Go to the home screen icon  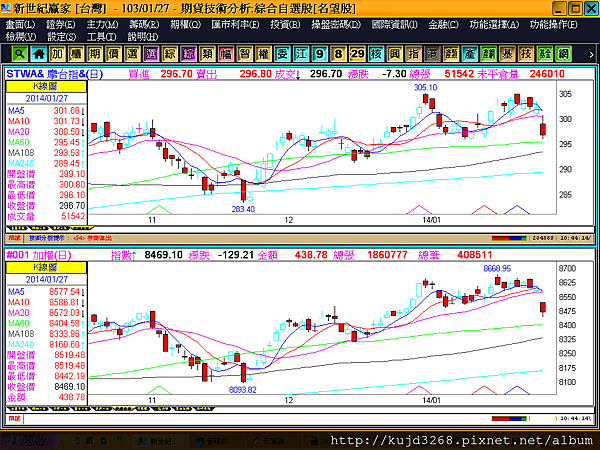[39, 54]
